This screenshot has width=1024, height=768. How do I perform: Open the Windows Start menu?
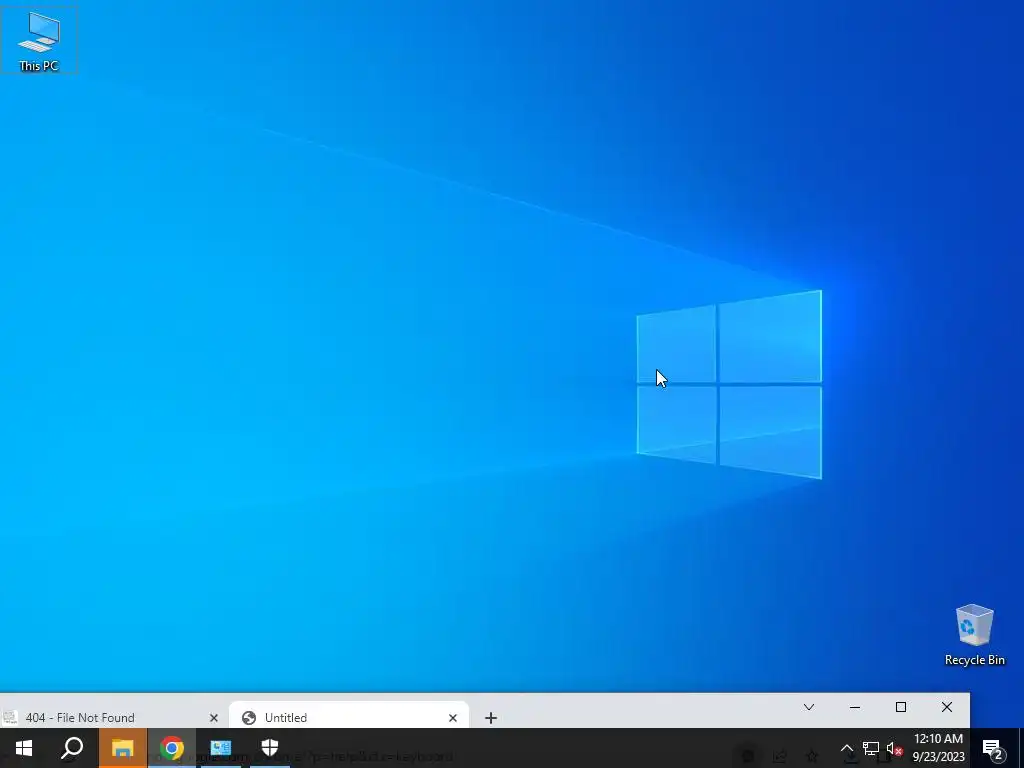(x=24, y=748)
